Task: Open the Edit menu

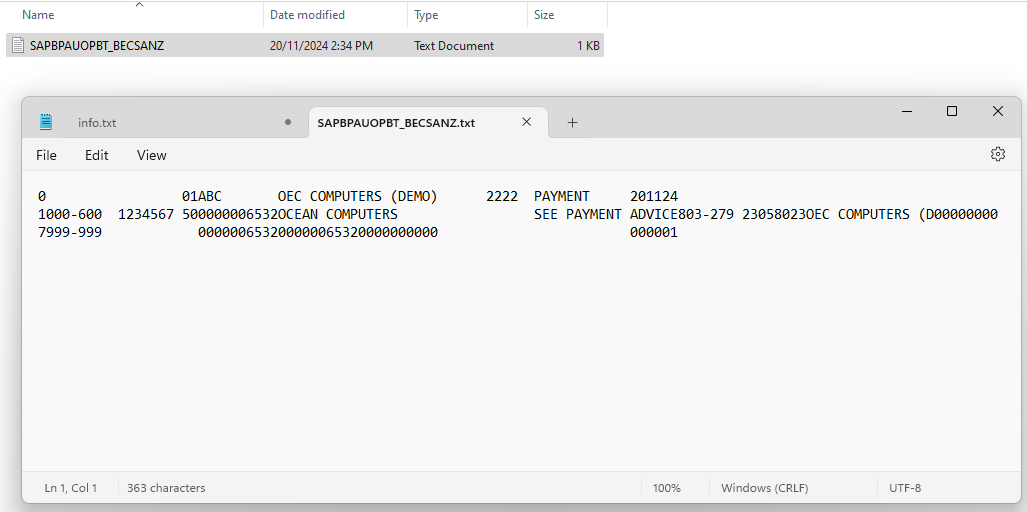Action: [x=97, y=155]
